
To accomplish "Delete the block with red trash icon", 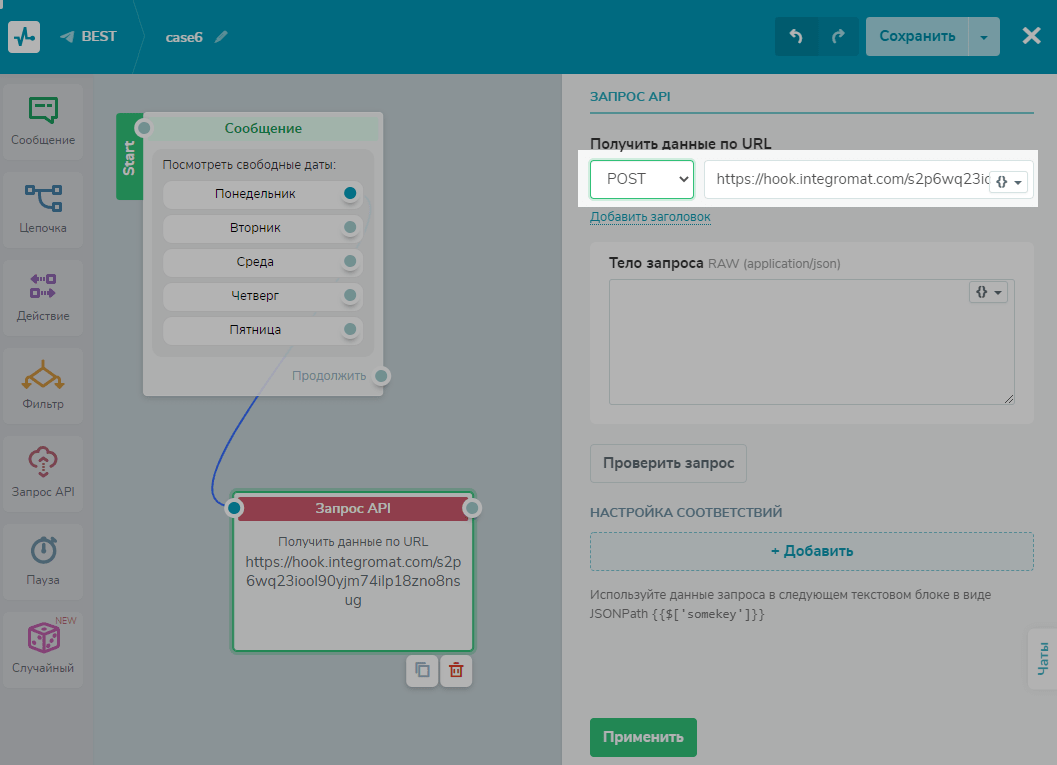I will (x=456, y=670).
